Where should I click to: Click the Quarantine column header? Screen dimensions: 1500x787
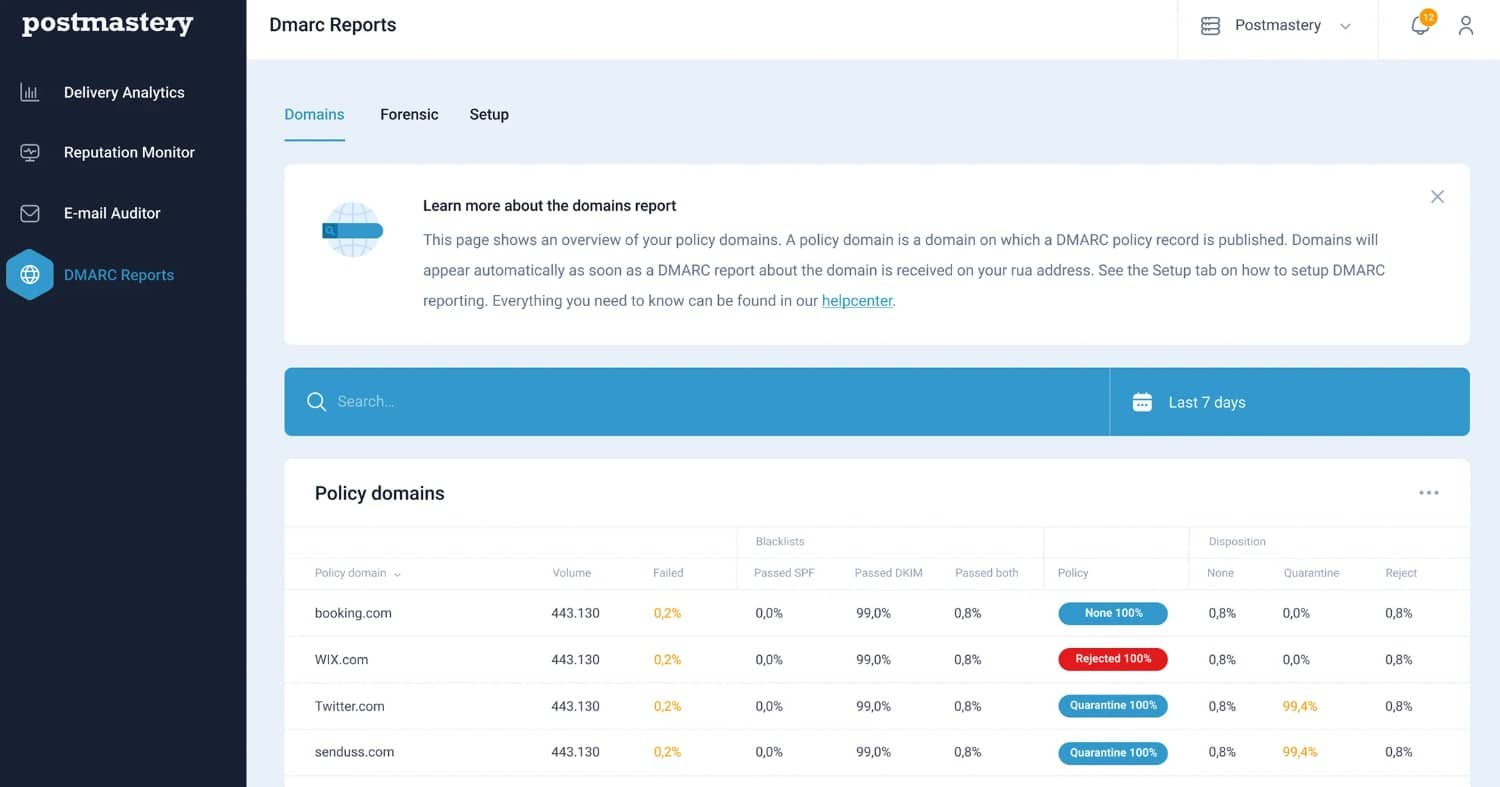[x=1312, y=573]
